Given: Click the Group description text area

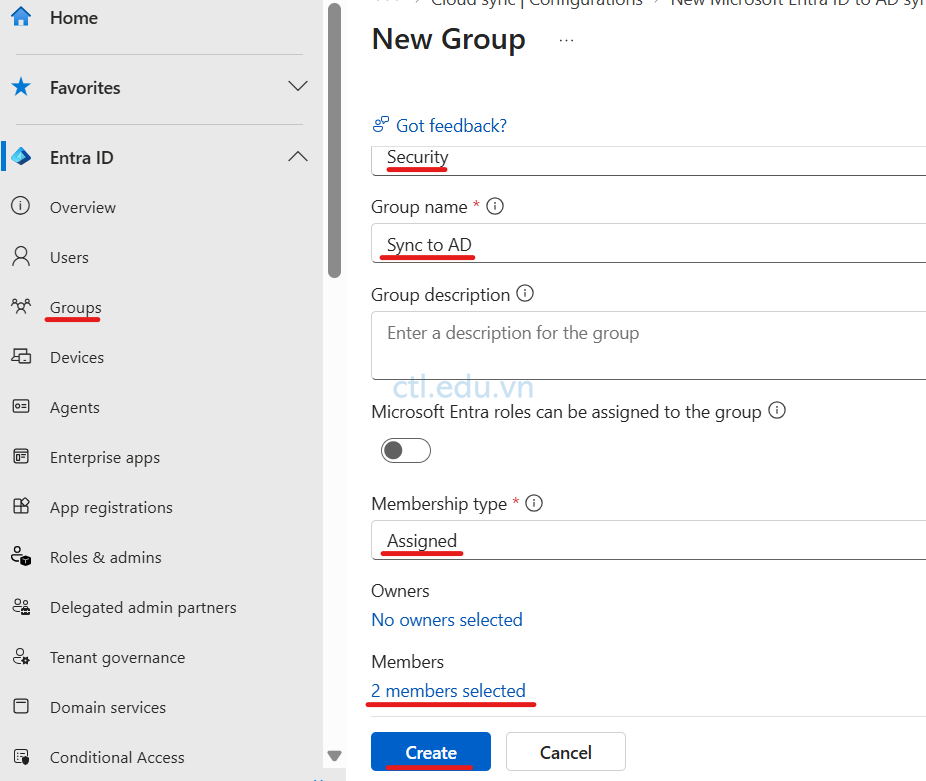Looking at the screenshot, I should click(648, 345).
